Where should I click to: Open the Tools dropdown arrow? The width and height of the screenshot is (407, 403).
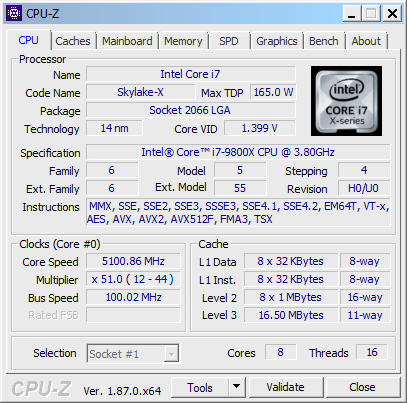[237, 387]
